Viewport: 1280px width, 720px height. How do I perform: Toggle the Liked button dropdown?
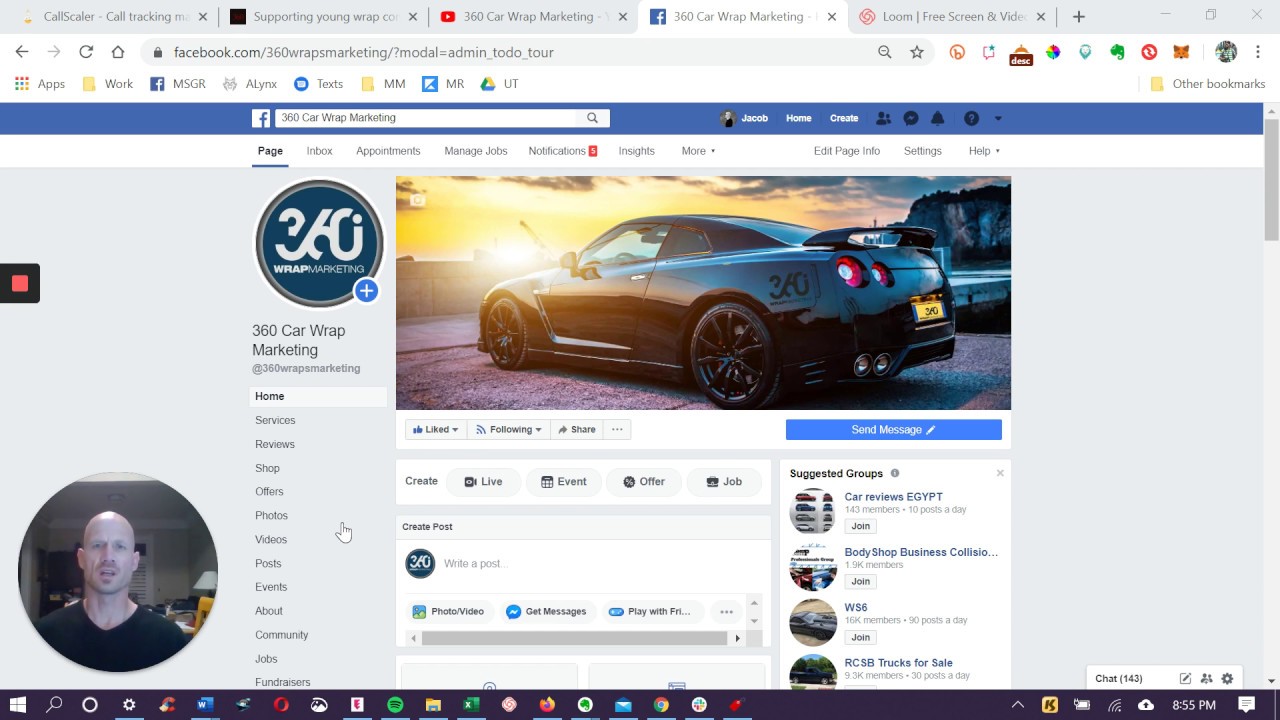click(x=436, y=430)
